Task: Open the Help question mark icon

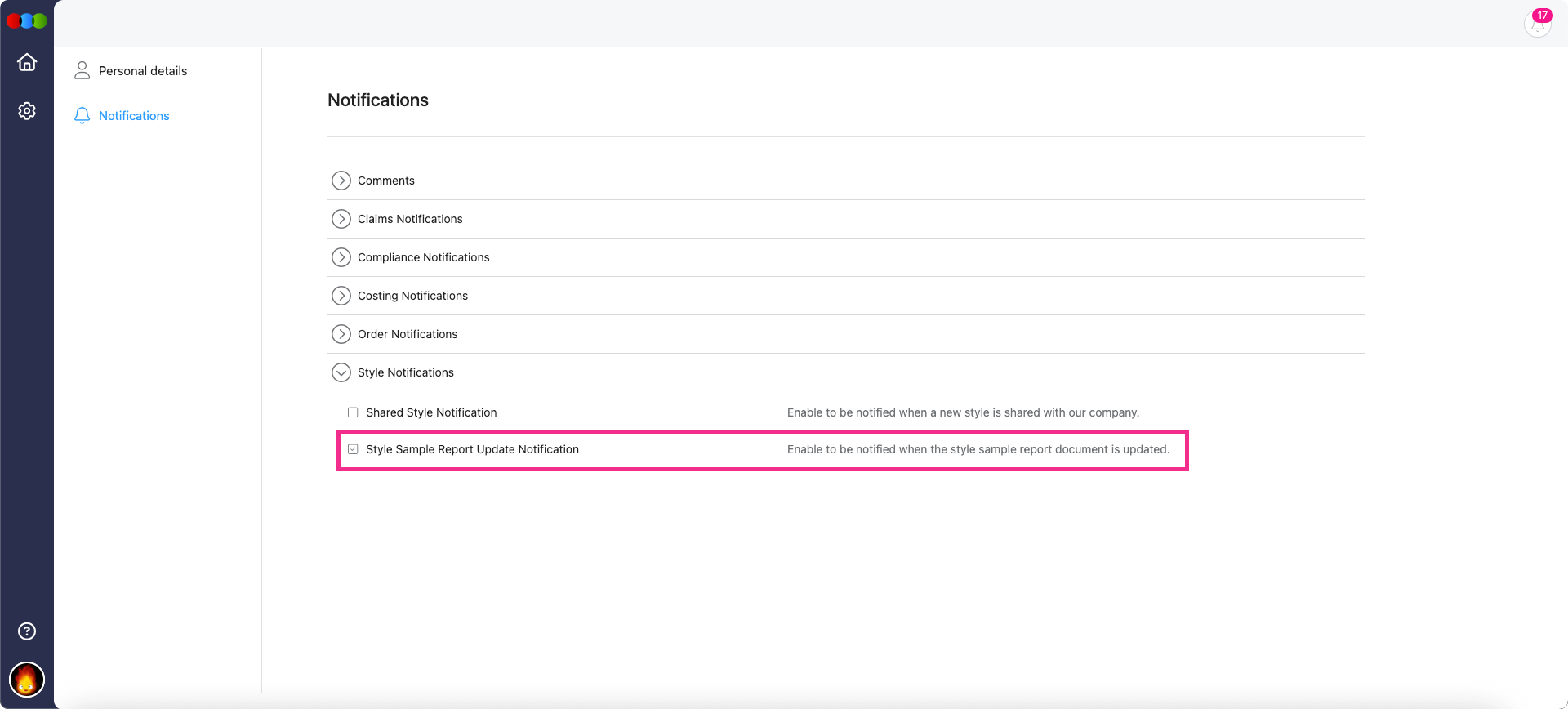Action: [x=27, y=631]
